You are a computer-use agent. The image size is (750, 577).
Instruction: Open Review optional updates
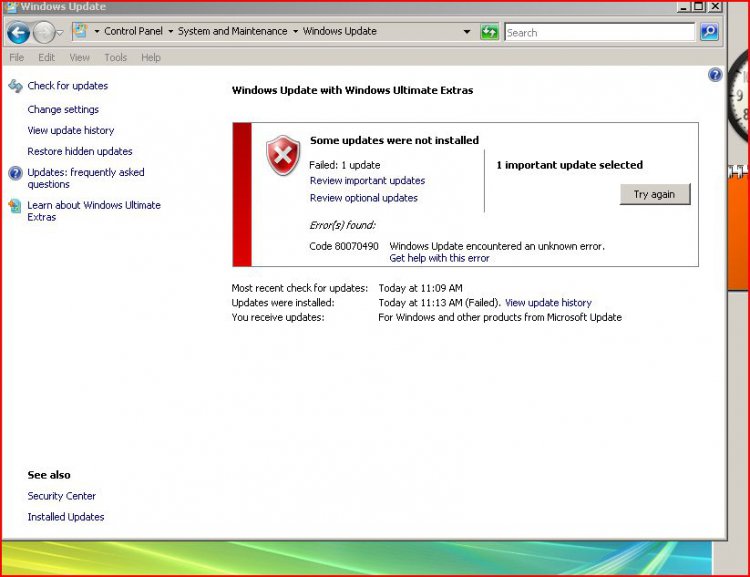click(x=364, y=198)
